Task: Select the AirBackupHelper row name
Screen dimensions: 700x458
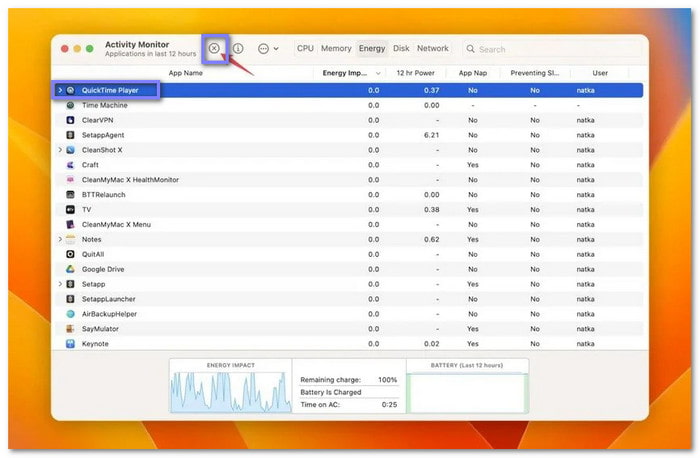Action: click(109, 314)
